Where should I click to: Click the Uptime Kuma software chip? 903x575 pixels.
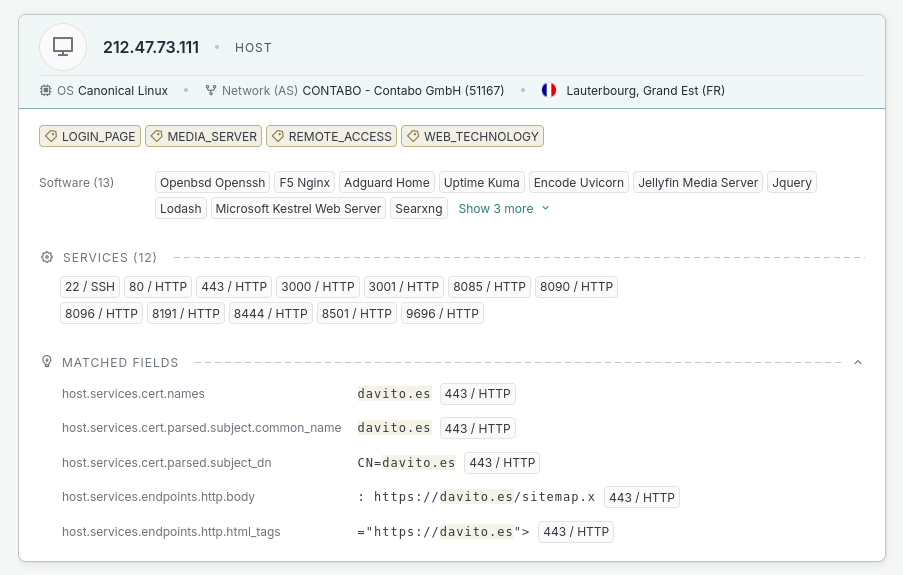coord(481,183)
